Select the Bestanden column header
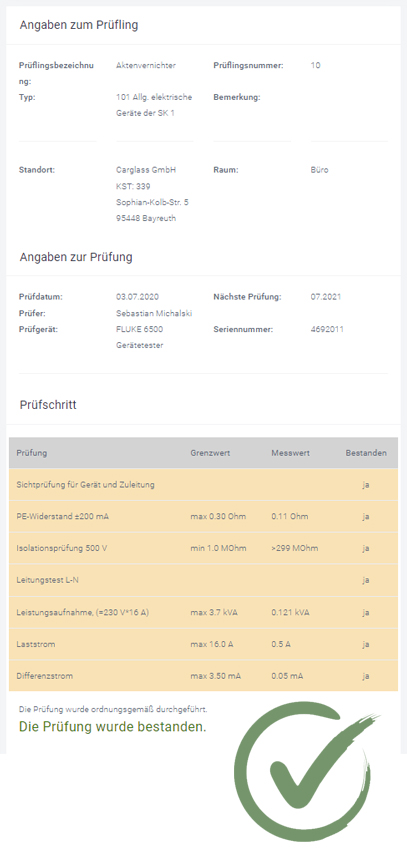Viewport: 407px width, 867px height. 366,453
